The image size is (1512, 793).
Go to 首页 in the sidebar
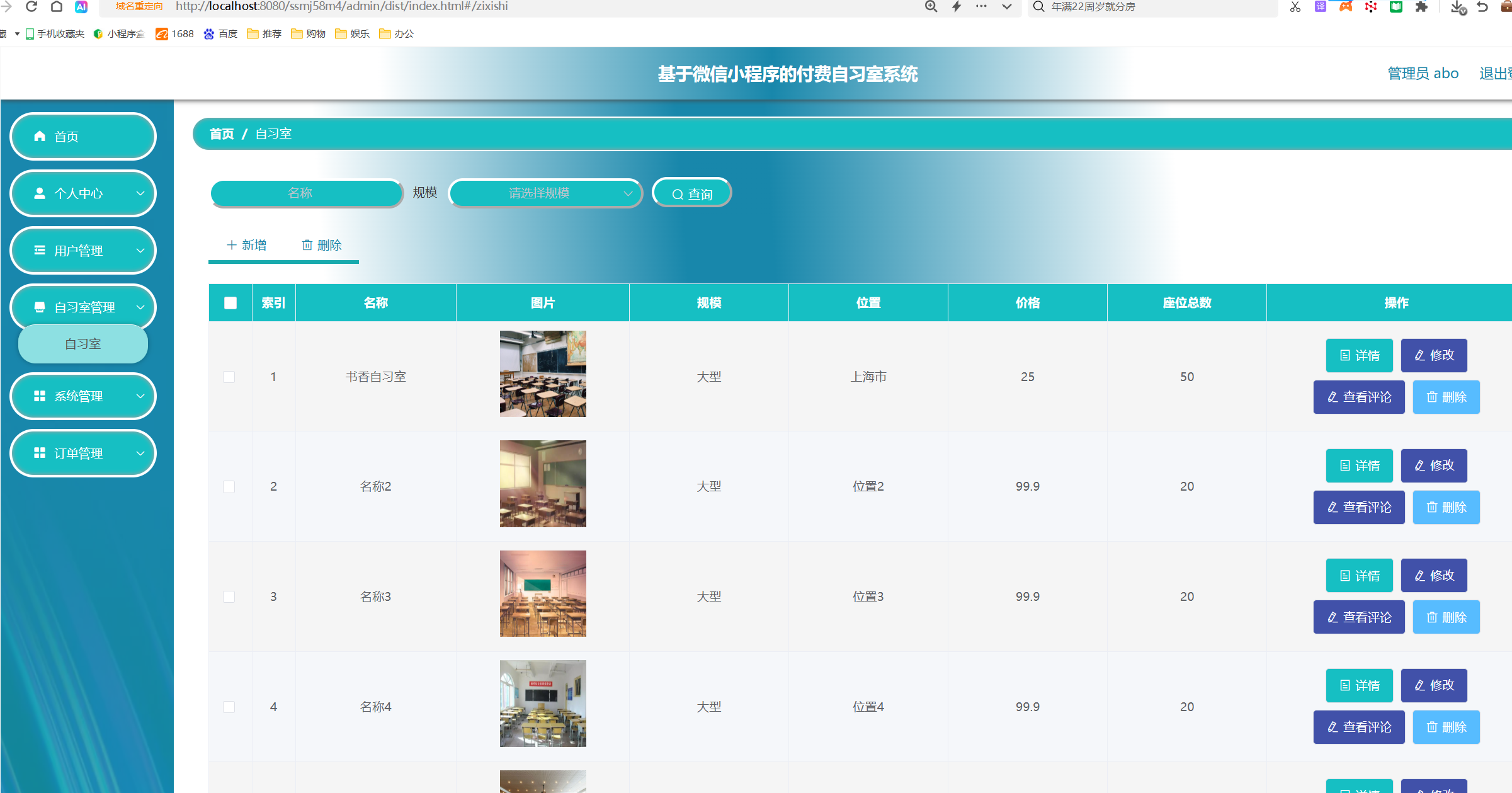pyautogui.click(x=83, y=137)
